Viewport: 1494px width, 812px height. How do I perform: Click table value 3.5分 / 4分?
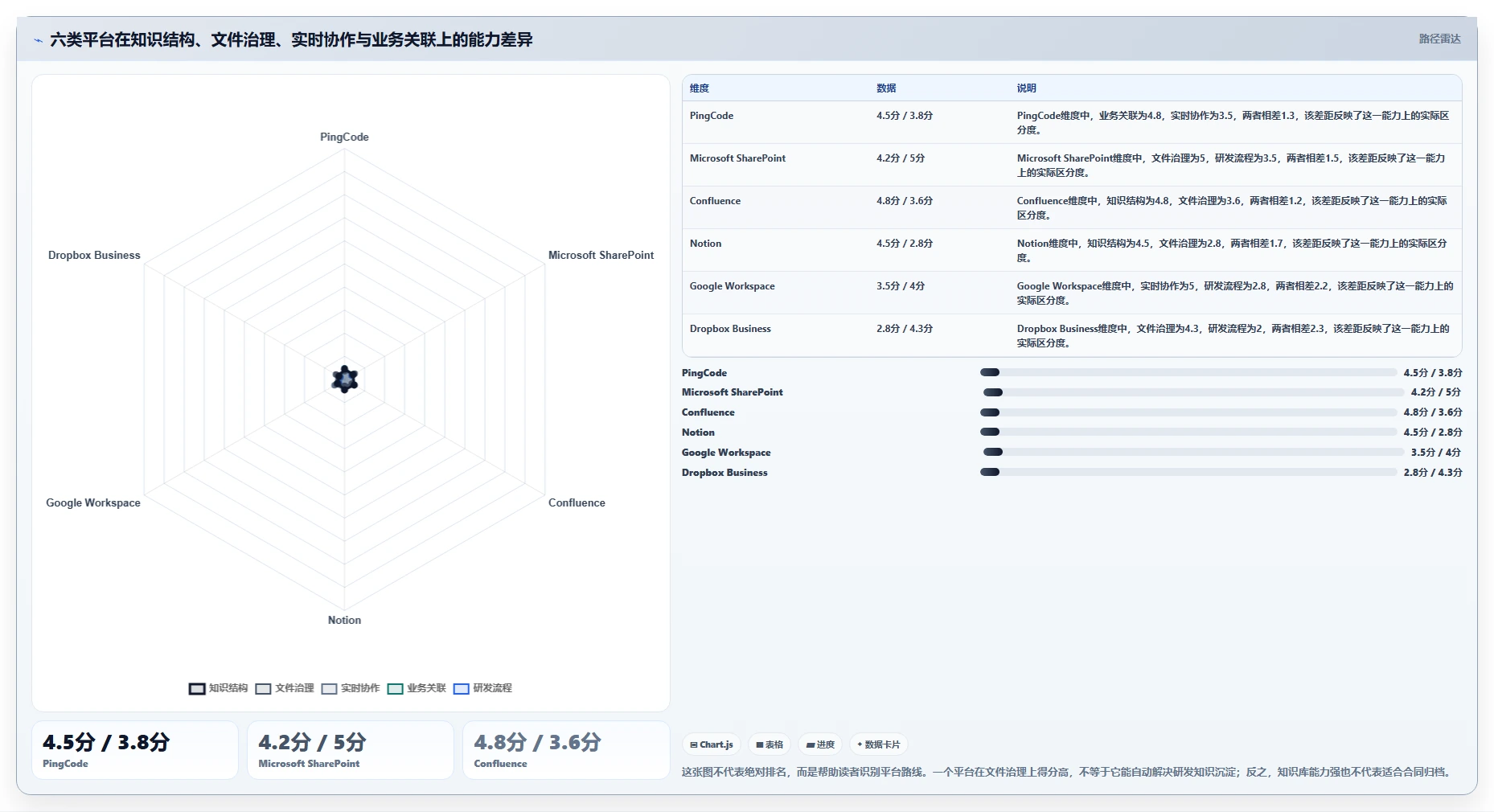pyautogui.click(x=901, y=286)
